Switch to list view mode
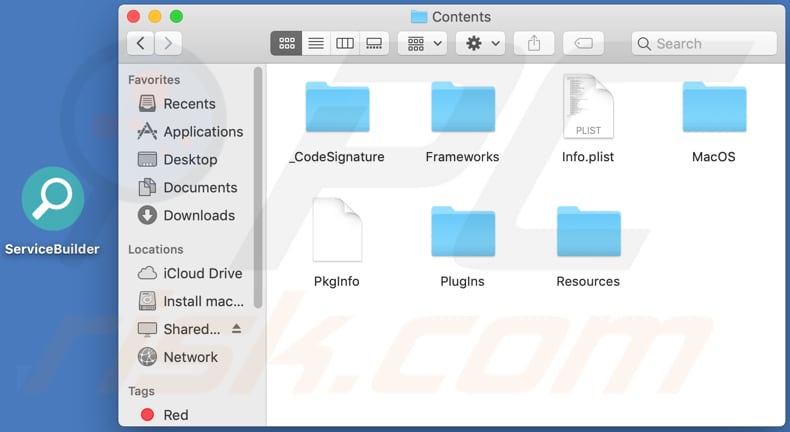Screen dimensions: 790x432 tap(316, 43)
